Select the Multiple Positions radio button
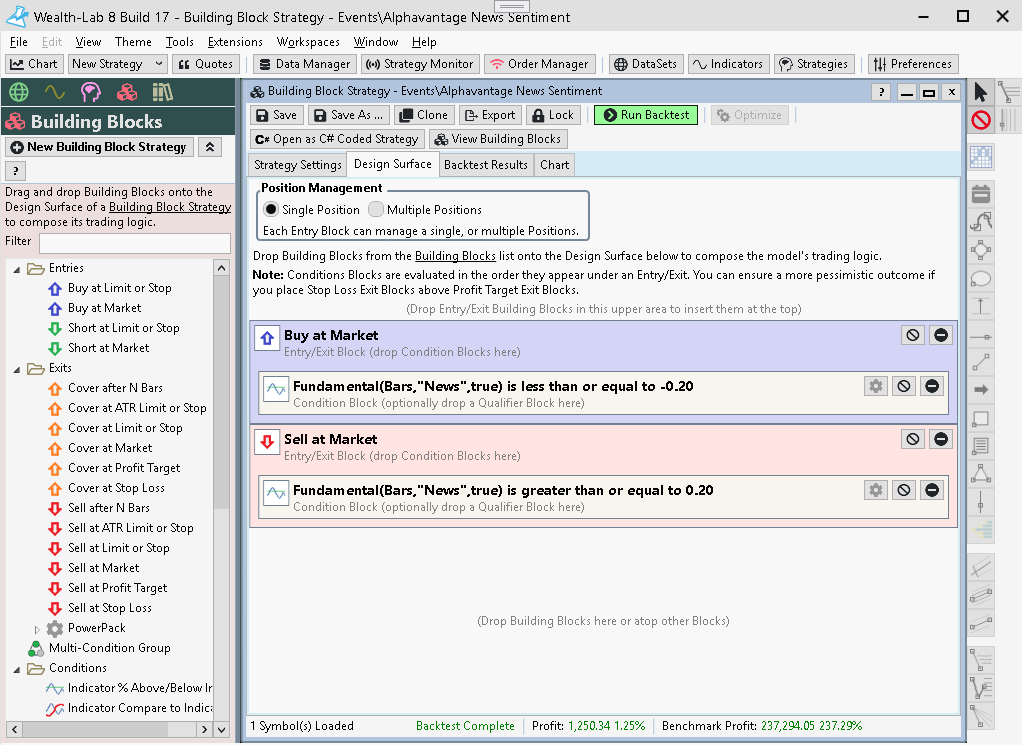 pyautogui.click(x=376, y=210)
